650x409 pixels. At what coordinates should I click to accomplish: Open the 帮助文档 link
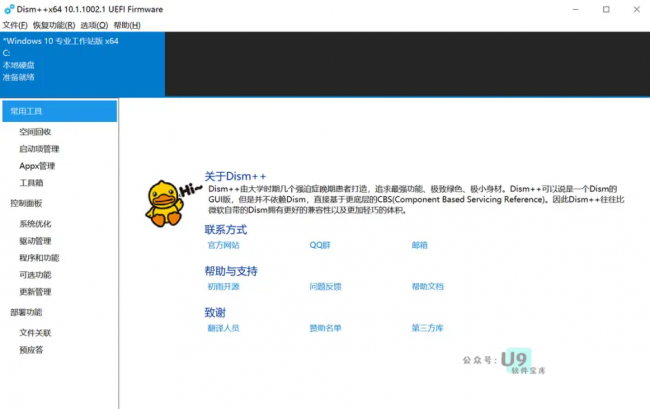tap(427, 286)
